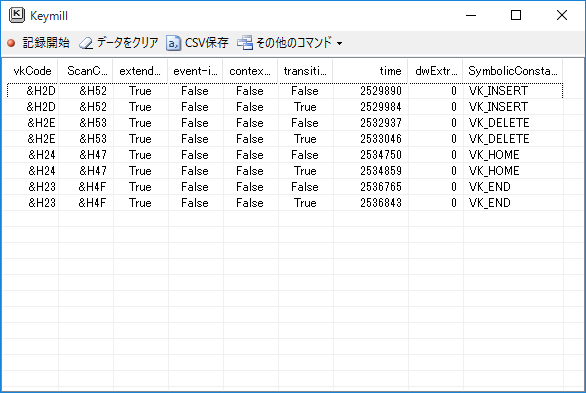Select the last VK_END row
Image resolution: width=586 pixels, height=393 pixels.
(x=285, y=203)
